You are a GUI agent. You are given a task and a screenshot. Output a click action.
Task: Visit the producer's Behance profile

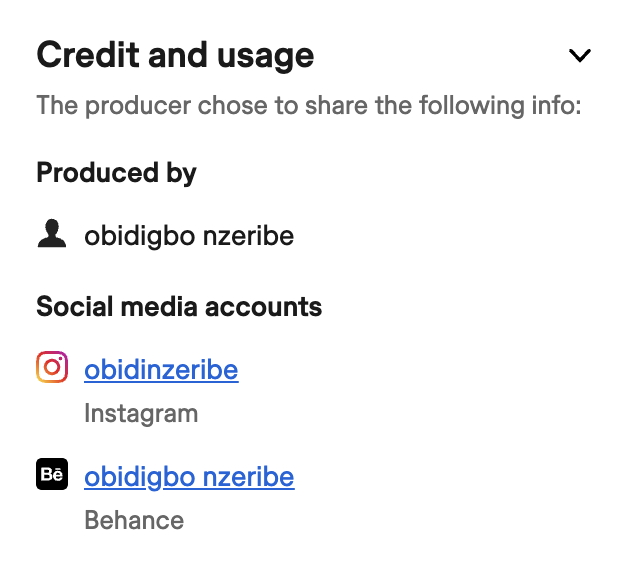coord(189,477)
